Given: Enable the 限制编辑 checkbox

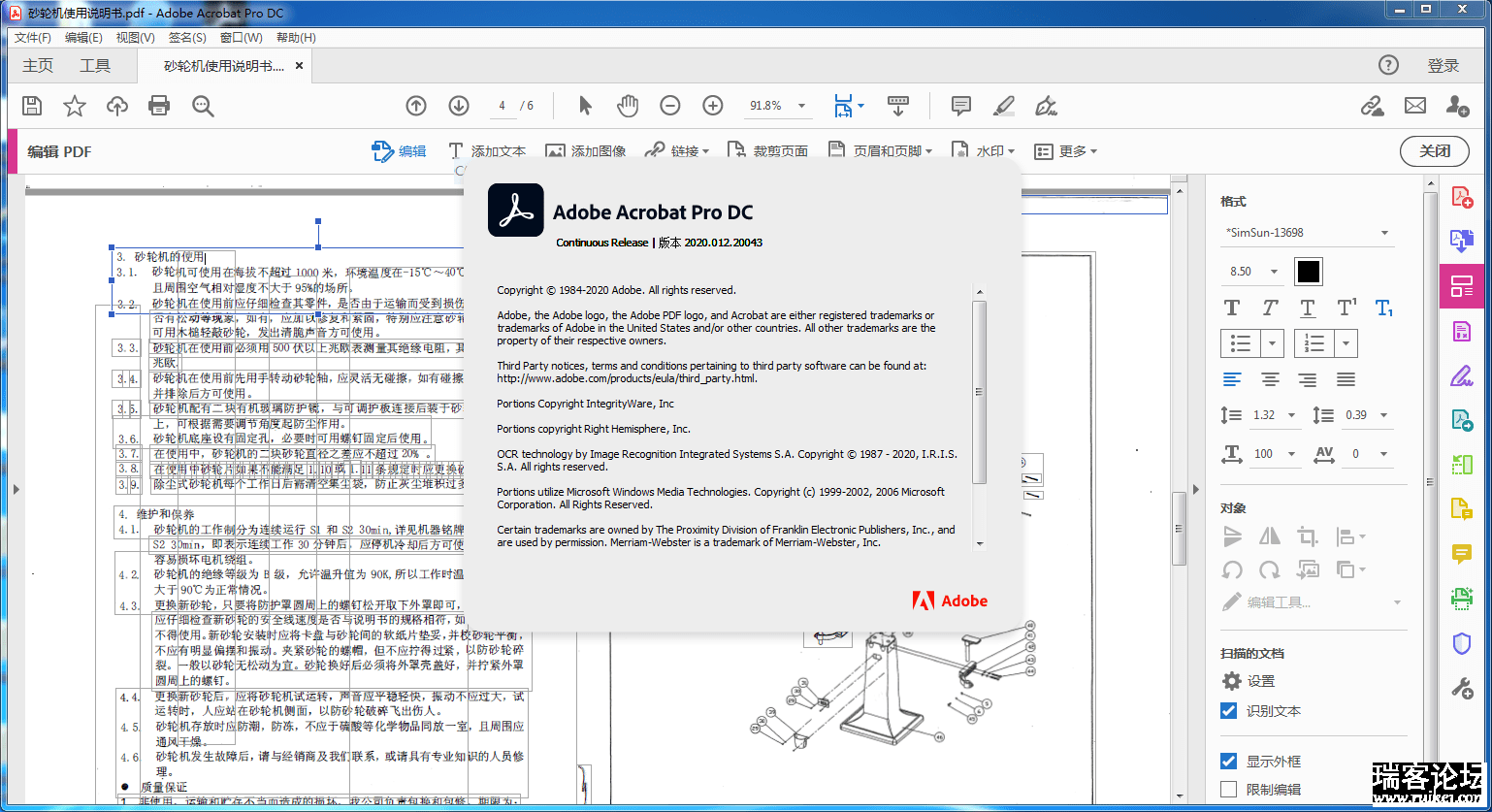Looking at the screenshot, I should tap(1229, 789).
